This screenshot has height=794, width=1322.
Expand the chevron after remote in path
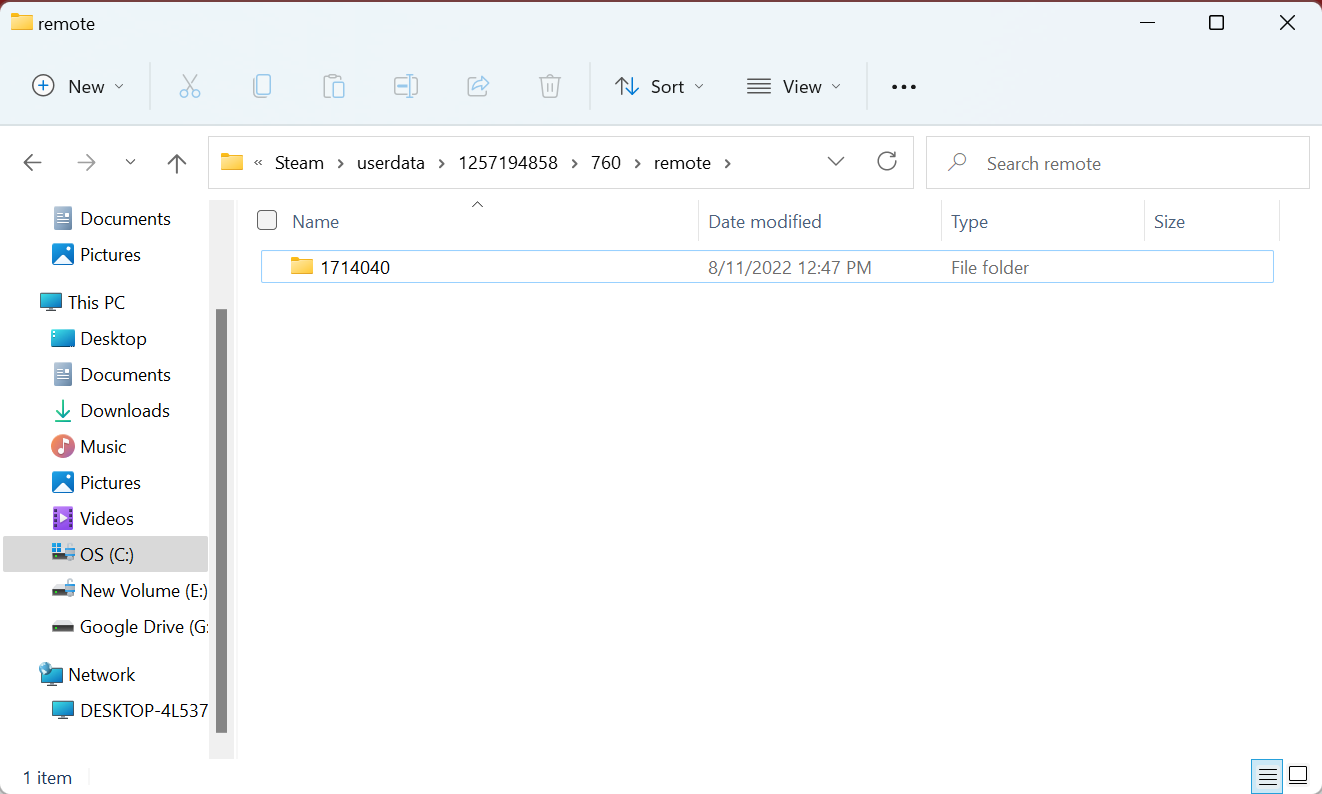point(727,163)
